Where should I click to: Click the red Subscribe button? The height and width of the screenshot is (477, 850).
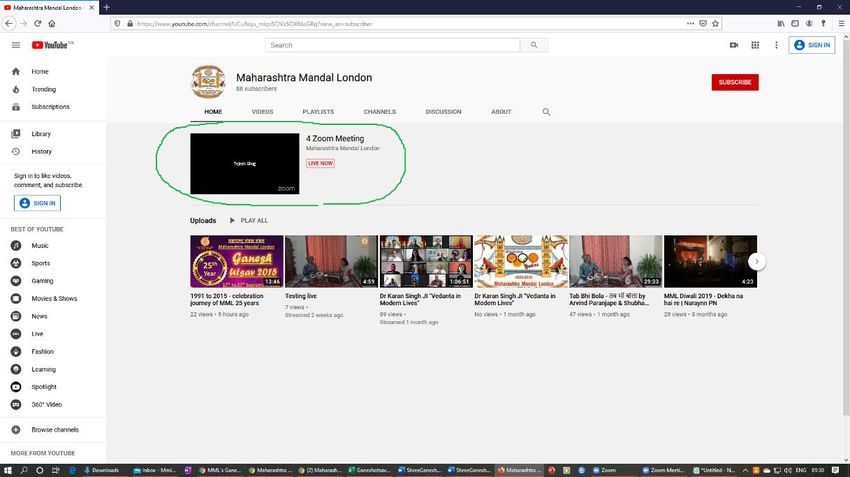[x=735, y=82]
